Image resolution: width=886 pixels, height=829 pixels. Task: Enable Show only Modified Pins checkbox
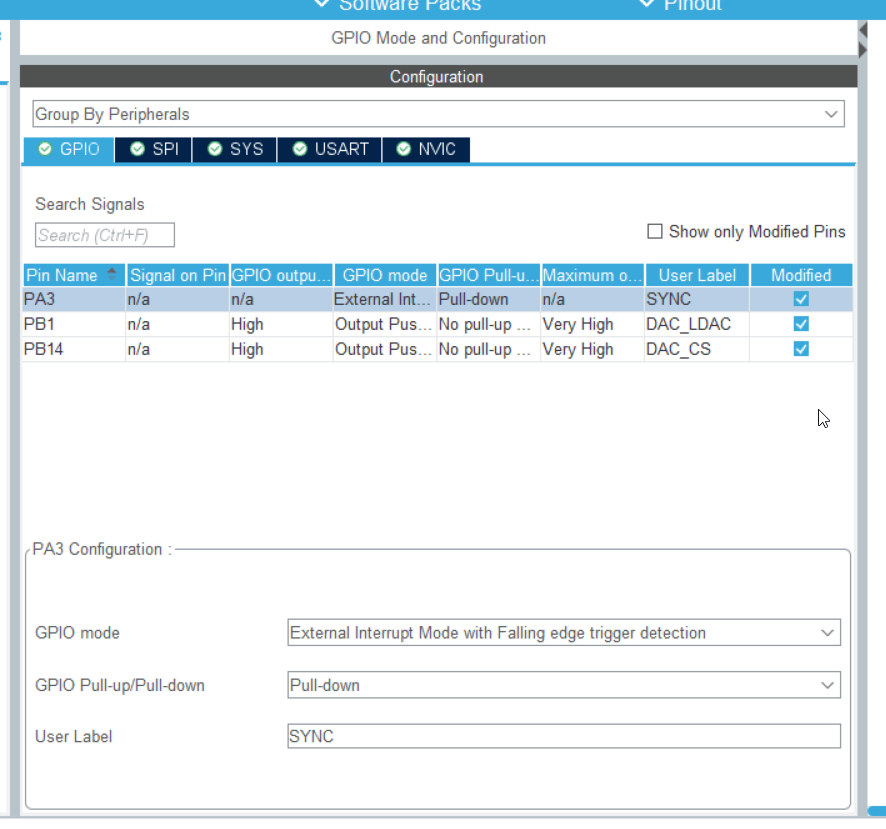click(654, 232)
